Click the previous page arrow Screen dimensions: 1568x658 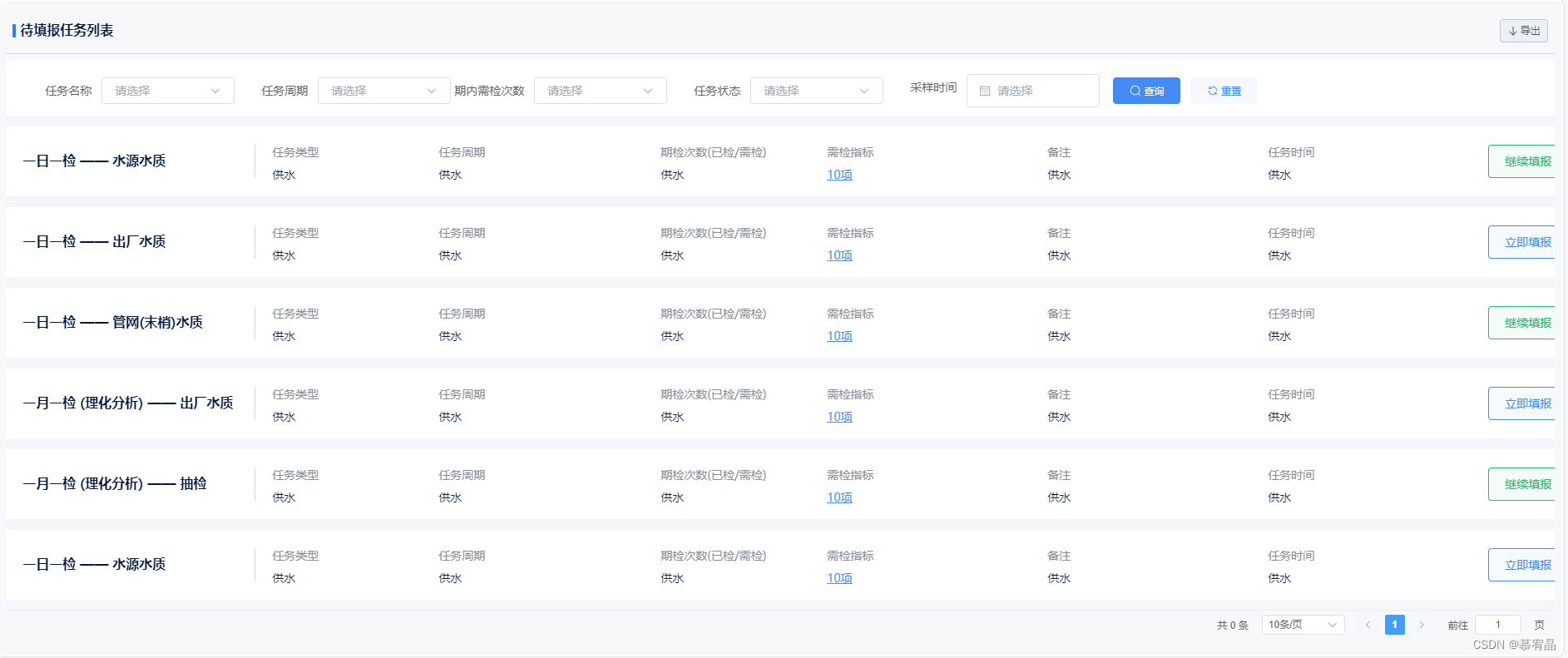1368,625
